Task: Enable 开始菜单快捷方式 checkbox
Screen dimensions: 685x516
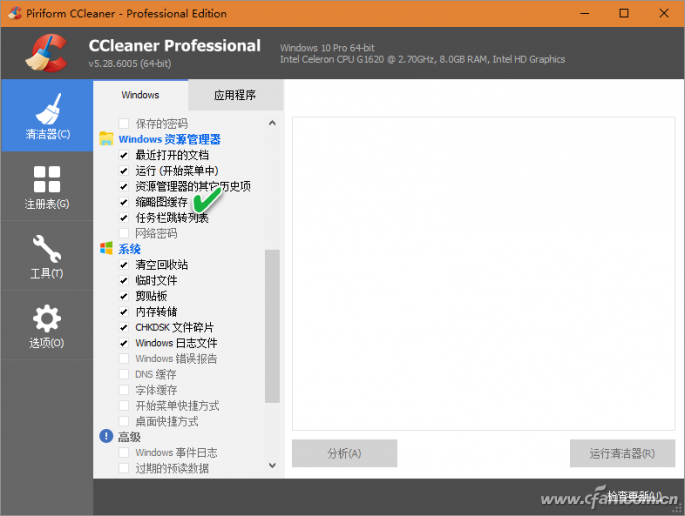Action: click(124, 406)
